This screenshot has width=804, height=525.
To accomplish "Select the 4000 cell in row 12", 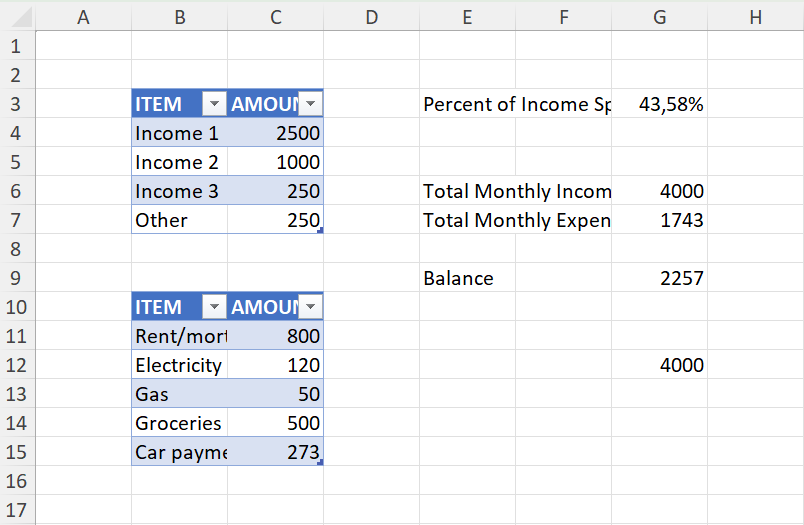I will 659,365.
